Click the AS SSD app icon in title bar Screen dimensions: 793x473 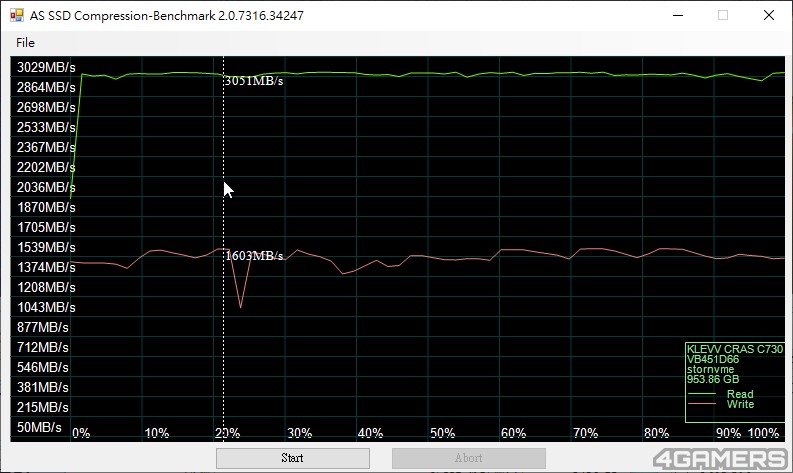tap(17, 15)
